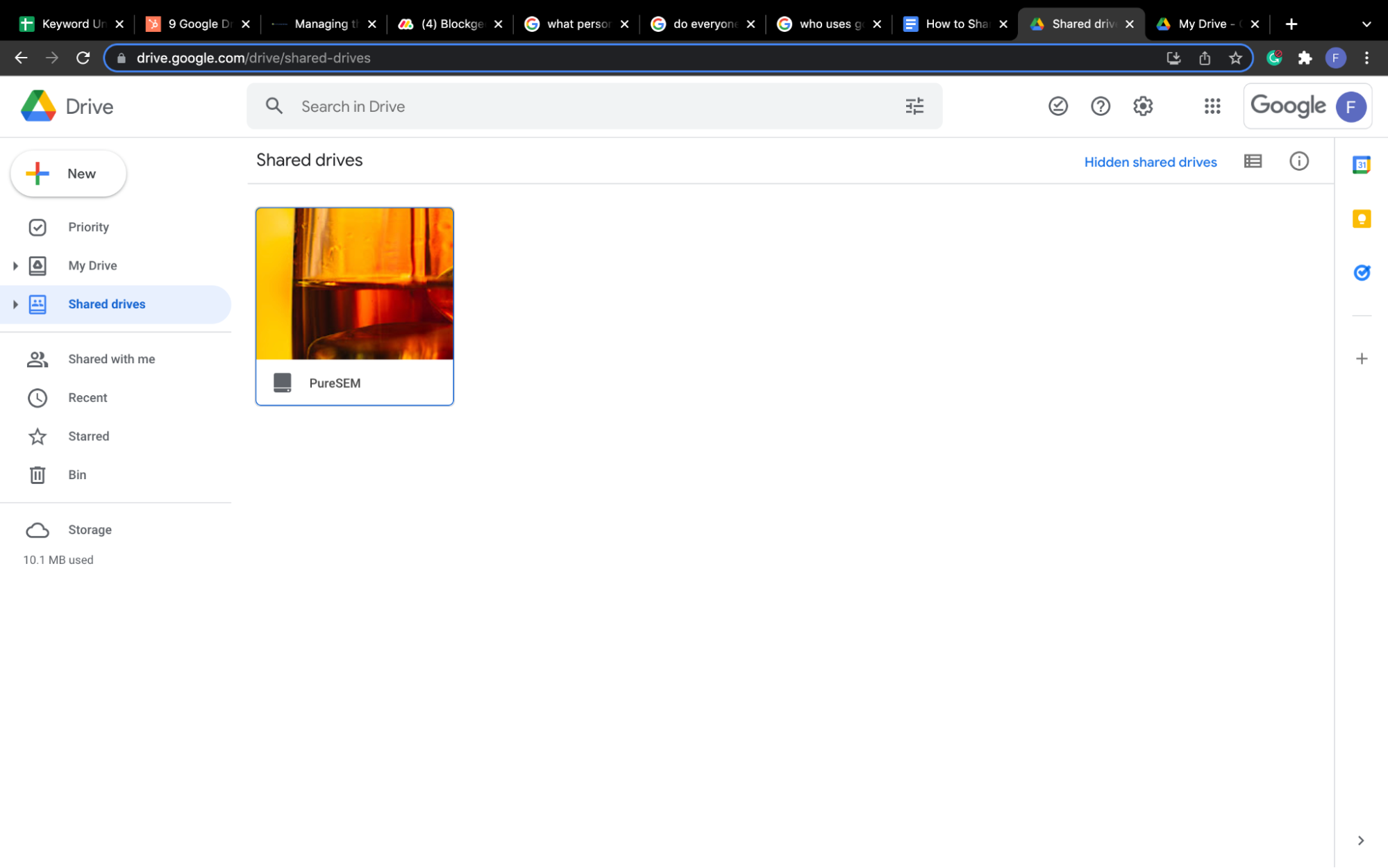Click the info panel icon
This screenshot has height=868, width=1388.
(x=1299, y=161)
